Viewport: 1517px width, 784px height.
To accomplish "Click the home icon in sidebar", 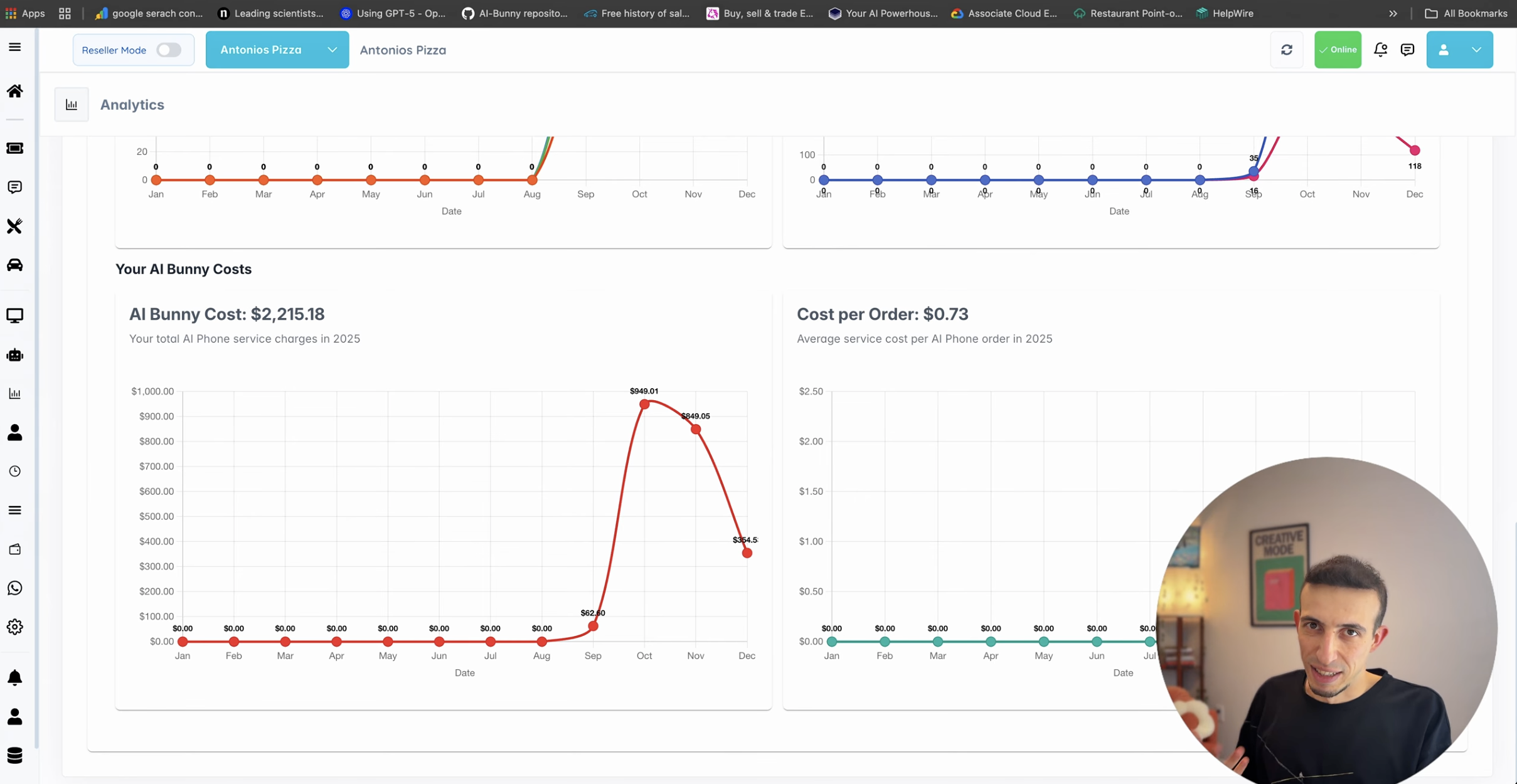I will click(x=14, y=91).
